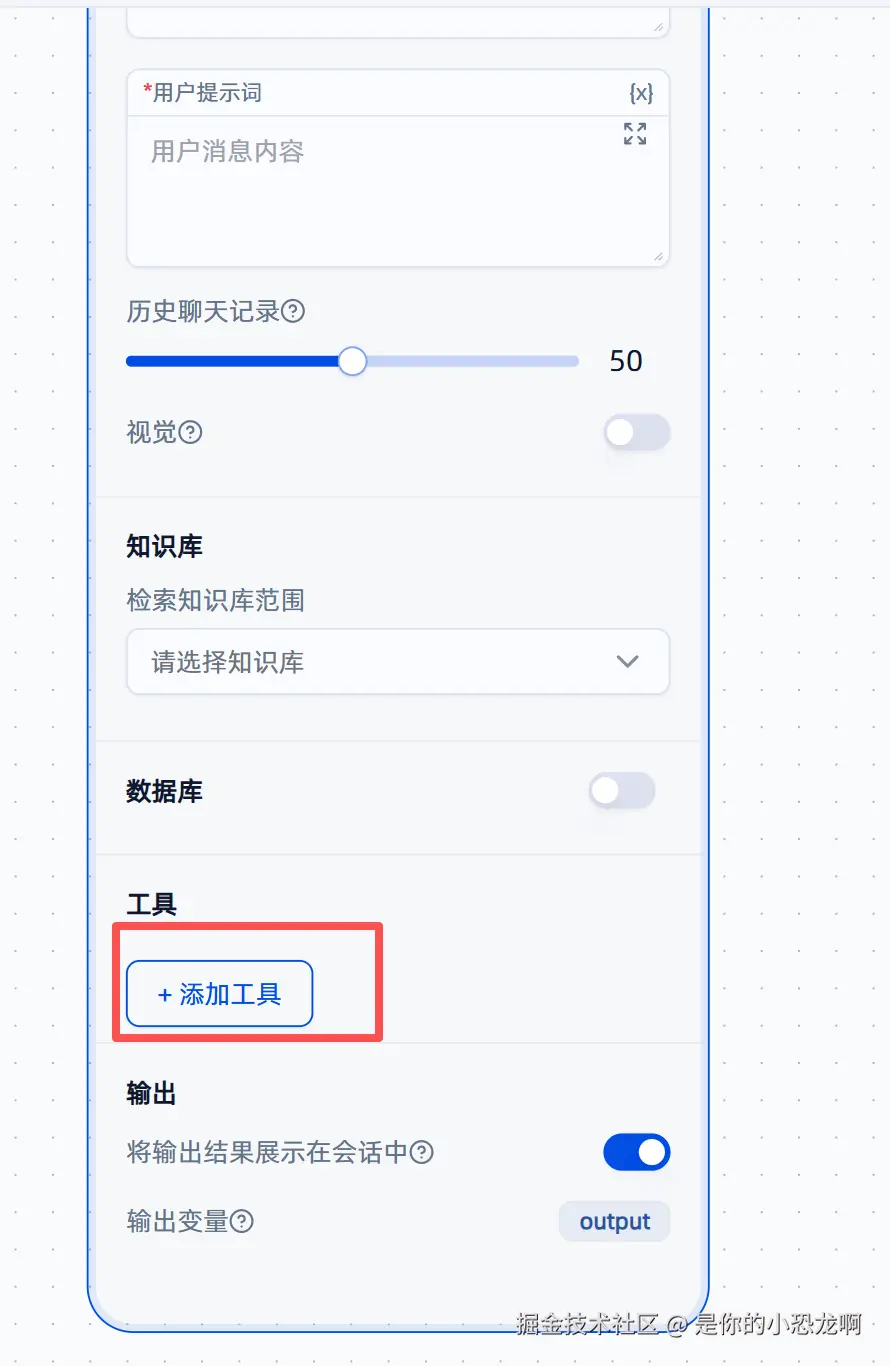This screenshot has width=890, height=1366.
Task: Focus the 用户消息内容 prompt input field
Action: 397,190
